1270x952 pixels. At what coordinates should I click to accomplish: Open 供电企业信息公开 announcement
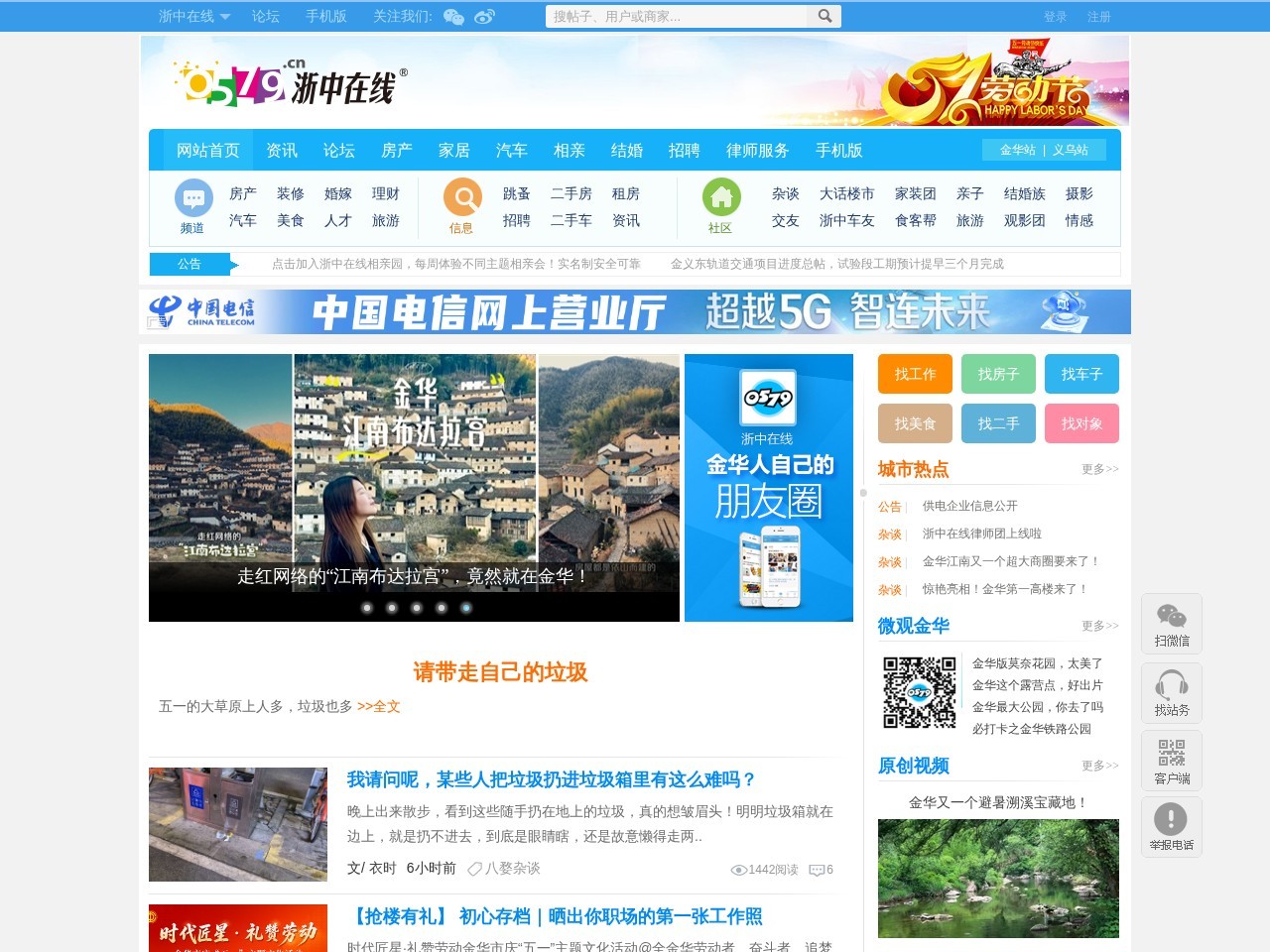point(970,506)
